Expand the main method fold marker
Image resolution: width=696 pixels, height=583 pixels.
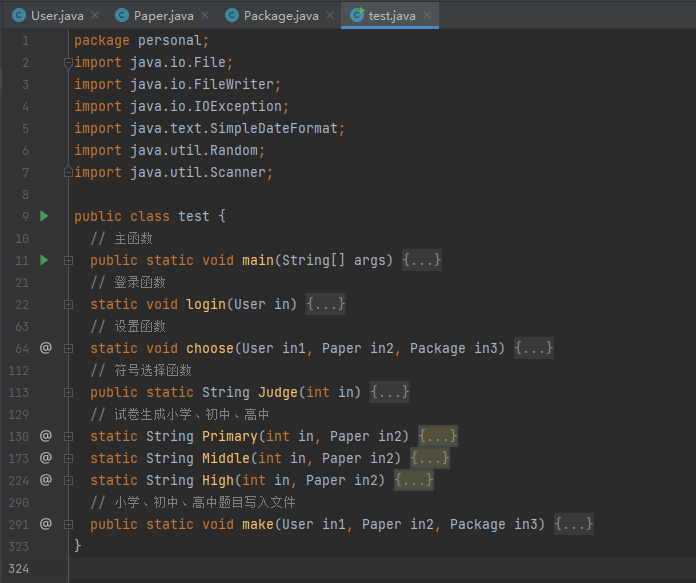click(68, 260)
